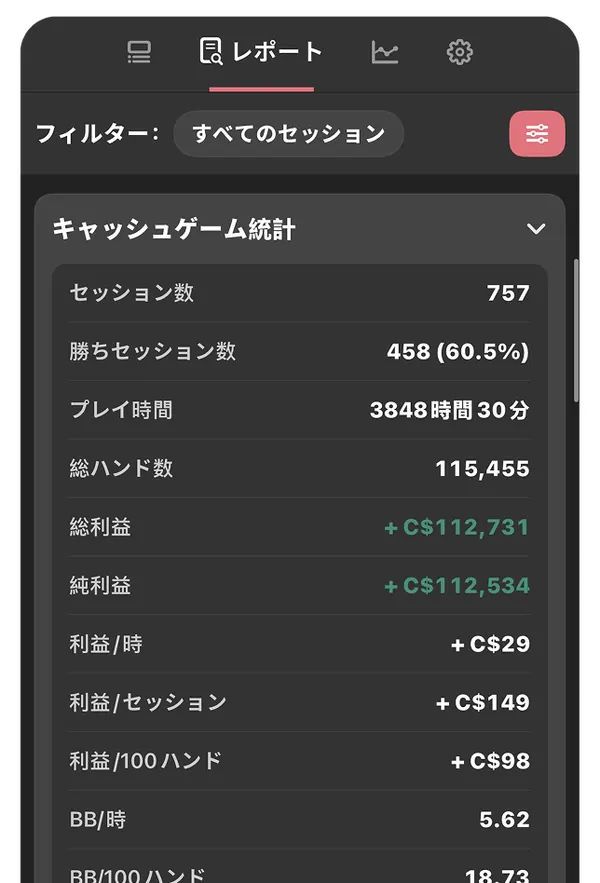This screenshot has width=600, height=883.
Task: Click the 総ハンド数 value 115,455
Action: tap(482, 469)
